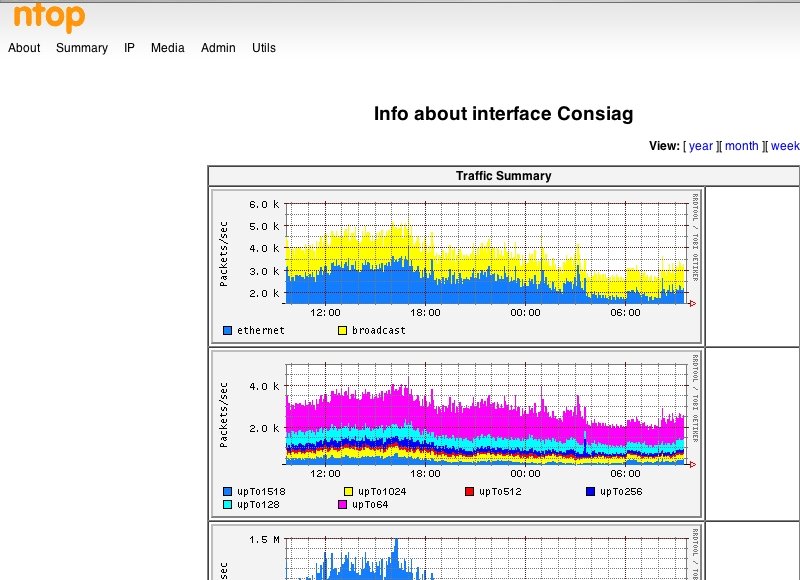Click the cyan upTo128 legend swatch
800x580 pixels.
228,505
